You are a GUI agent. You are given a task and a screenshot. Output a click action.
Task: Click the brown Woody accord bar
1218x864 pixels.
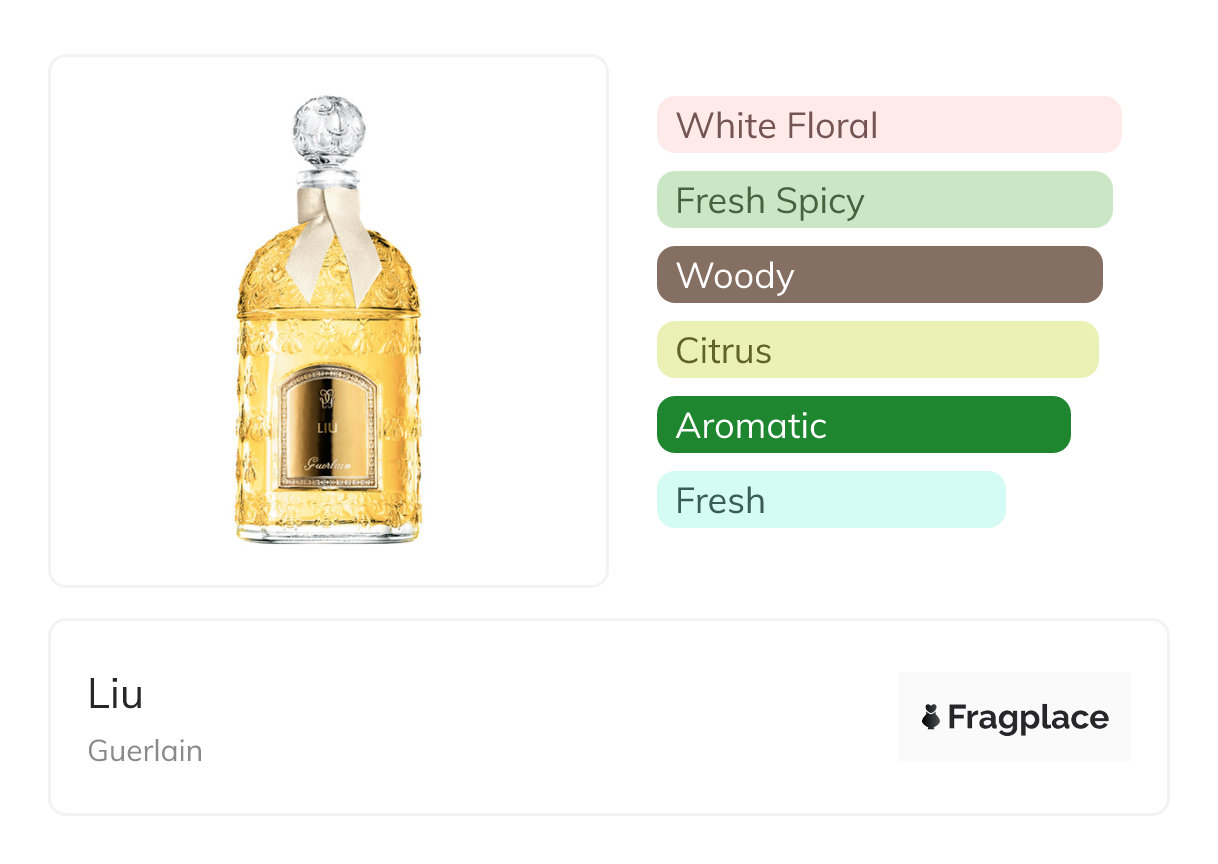879,275
